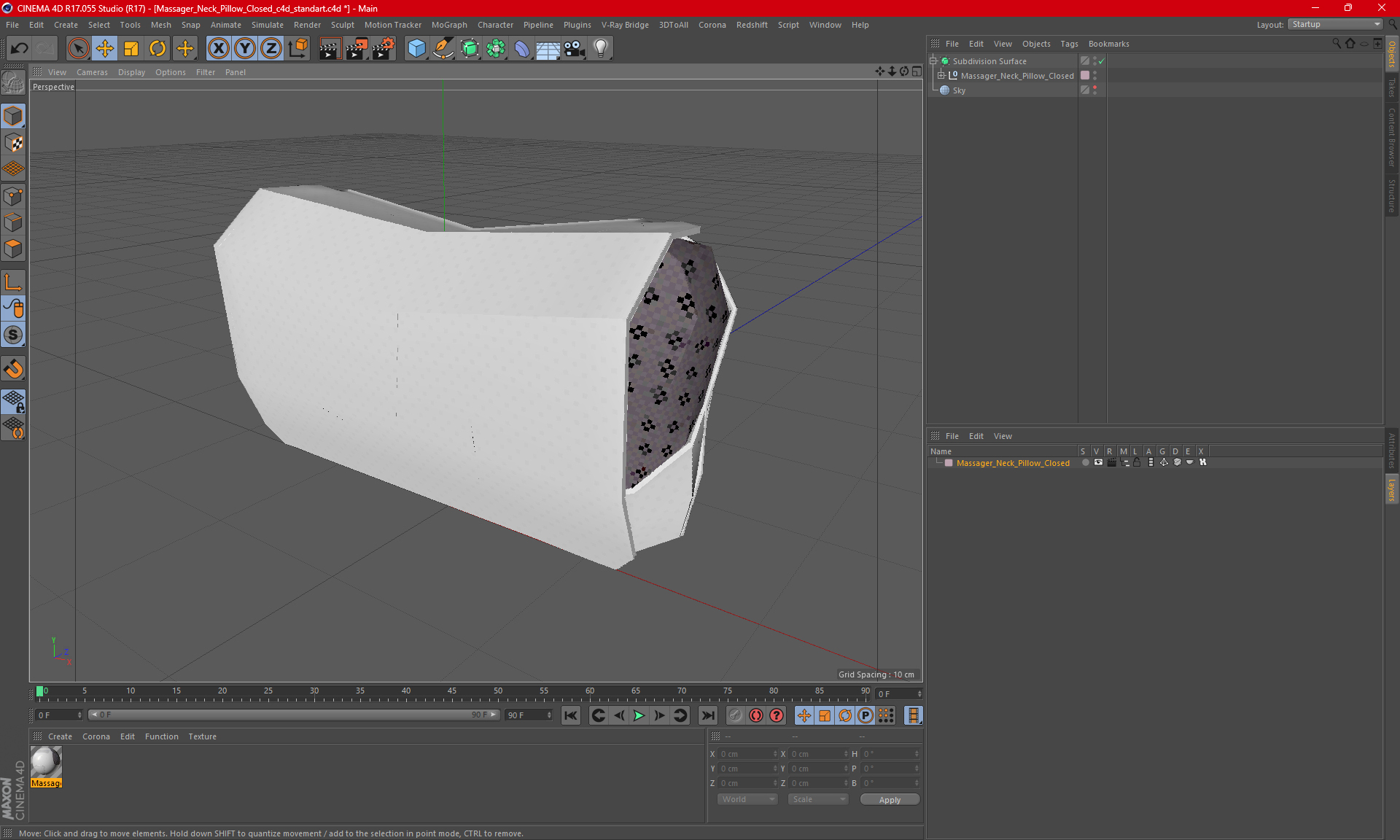
Task: Open Object Manager Tags menu
Action: click(1069, 44)
